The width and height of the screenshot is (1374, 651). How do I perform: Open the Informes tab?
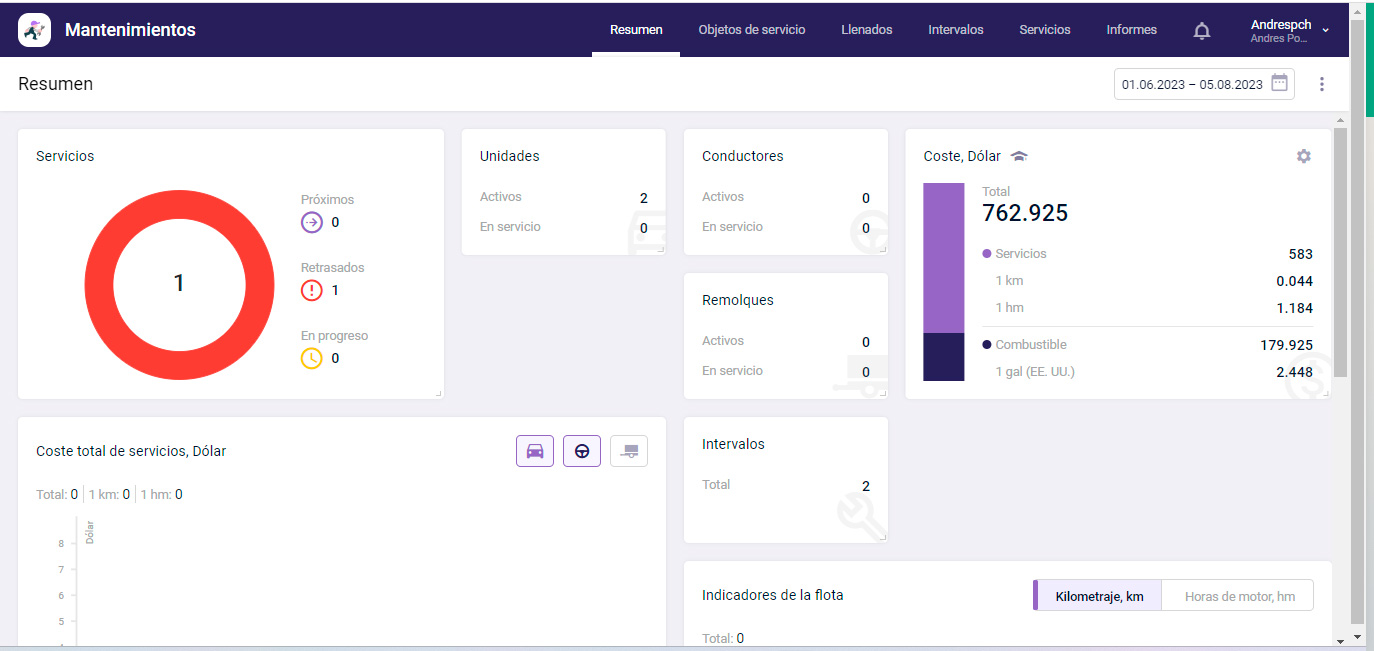coord(1132,30)
